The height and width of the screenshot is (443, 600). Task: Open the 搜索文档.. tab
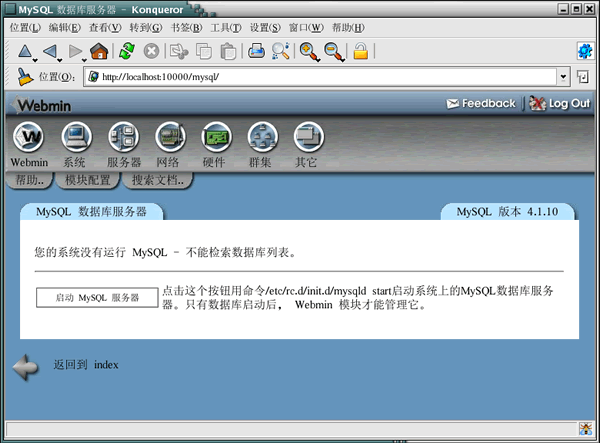pos(158,180)
